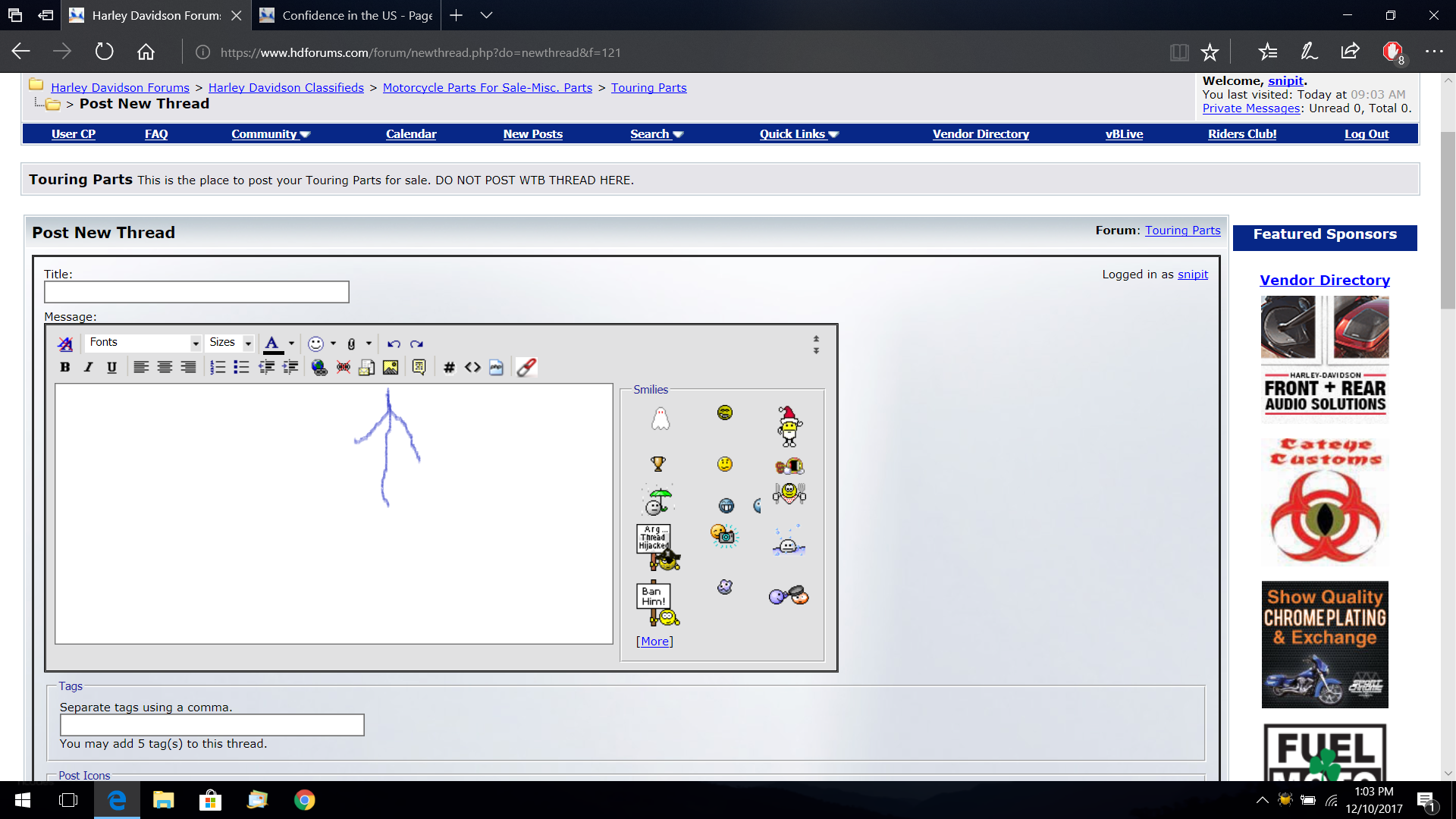Click the ordered list icon
This screenshot has height=819, width=1456.
[218, 368]
